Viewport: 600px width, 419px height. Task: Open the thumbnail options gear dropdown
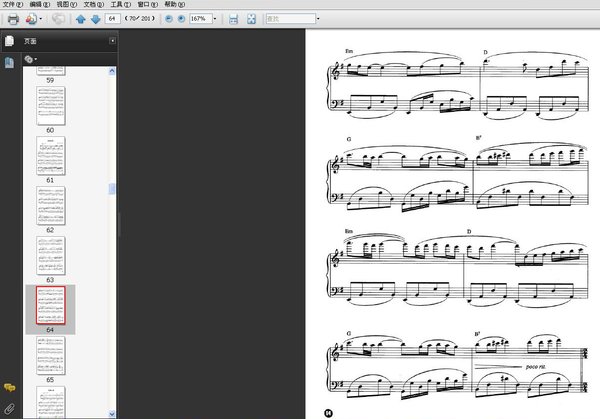[31, 59]
